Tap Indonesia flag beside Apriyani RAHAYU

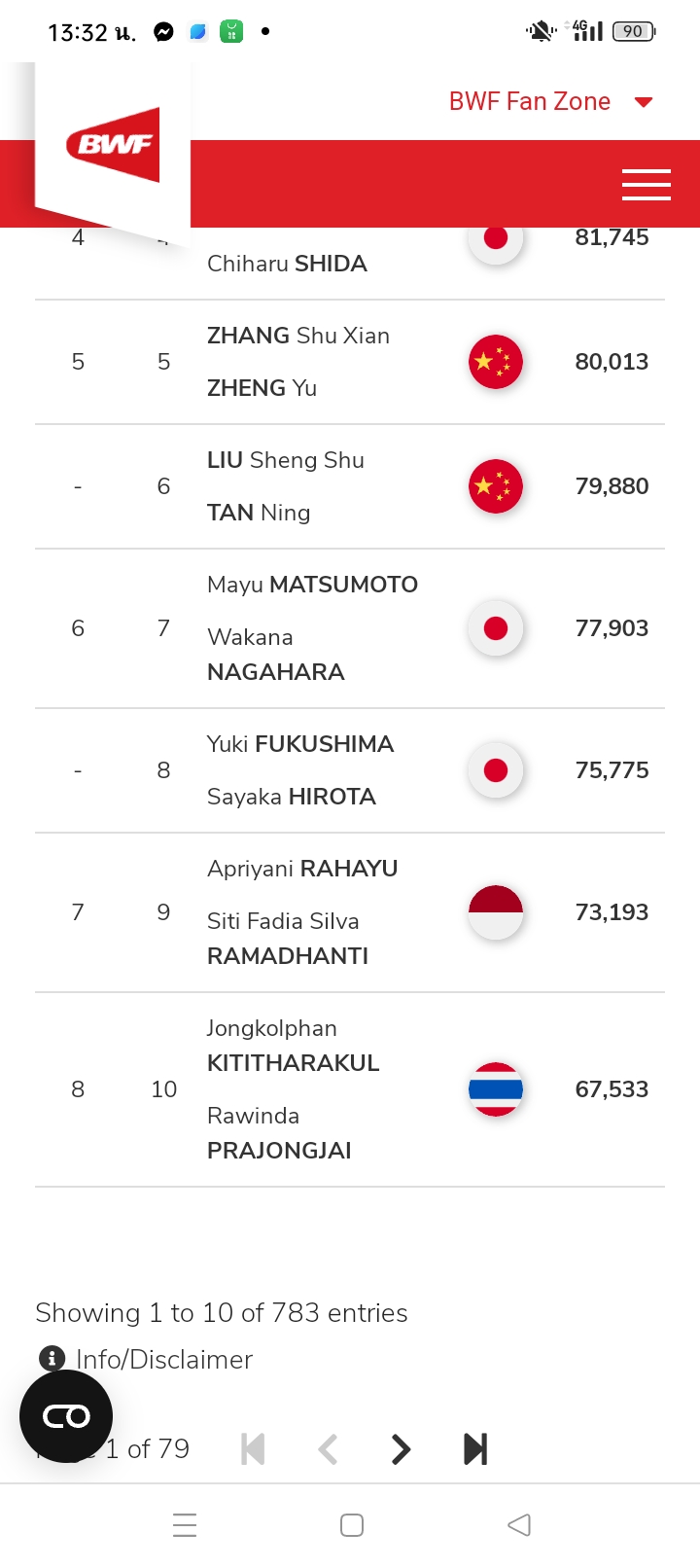(x=496, y=912)
